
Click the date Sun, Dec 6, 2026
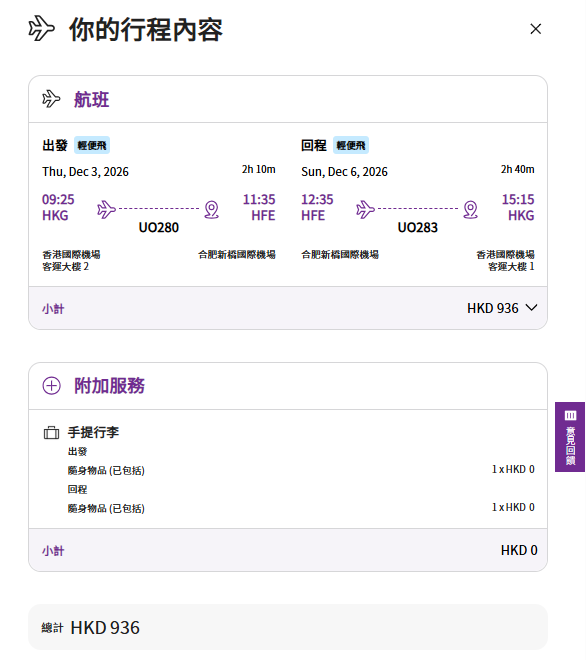tap(344, 172)
